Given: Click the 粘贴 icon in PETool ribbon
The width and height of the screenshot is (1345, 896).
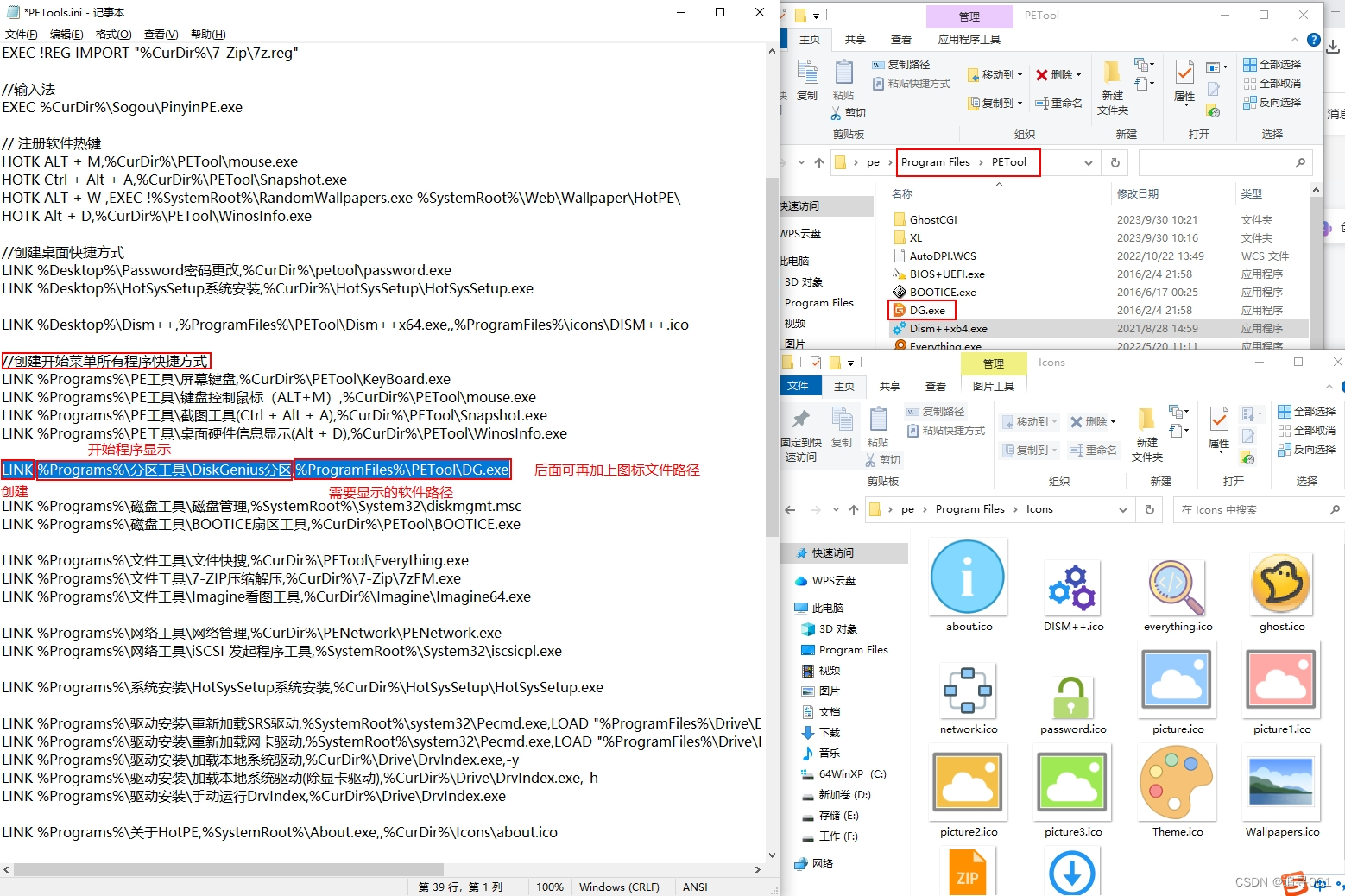Looking at the screenshot, I should [843, 80].
